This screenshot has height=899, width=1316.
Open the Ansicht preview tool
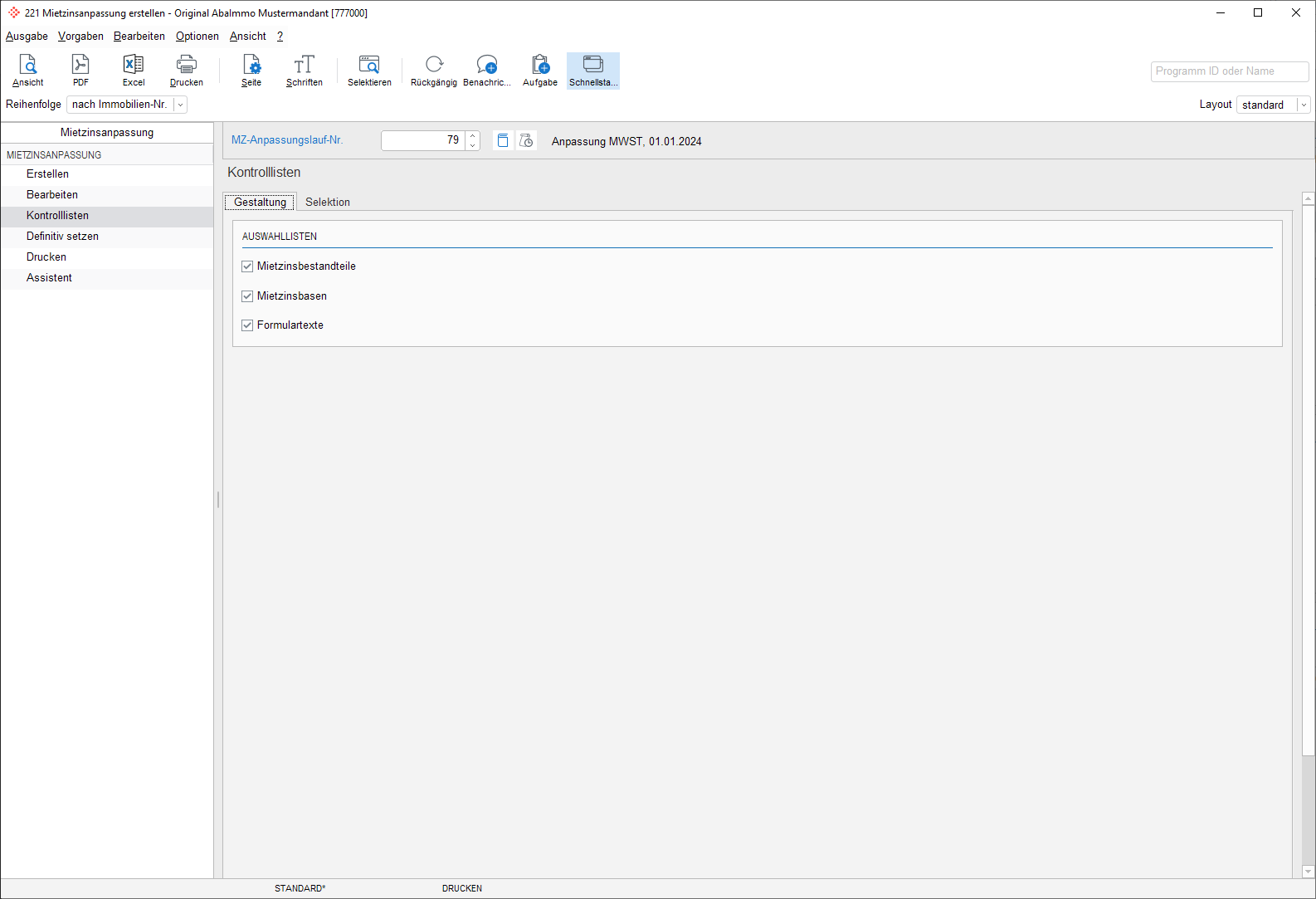pos(28,71)
